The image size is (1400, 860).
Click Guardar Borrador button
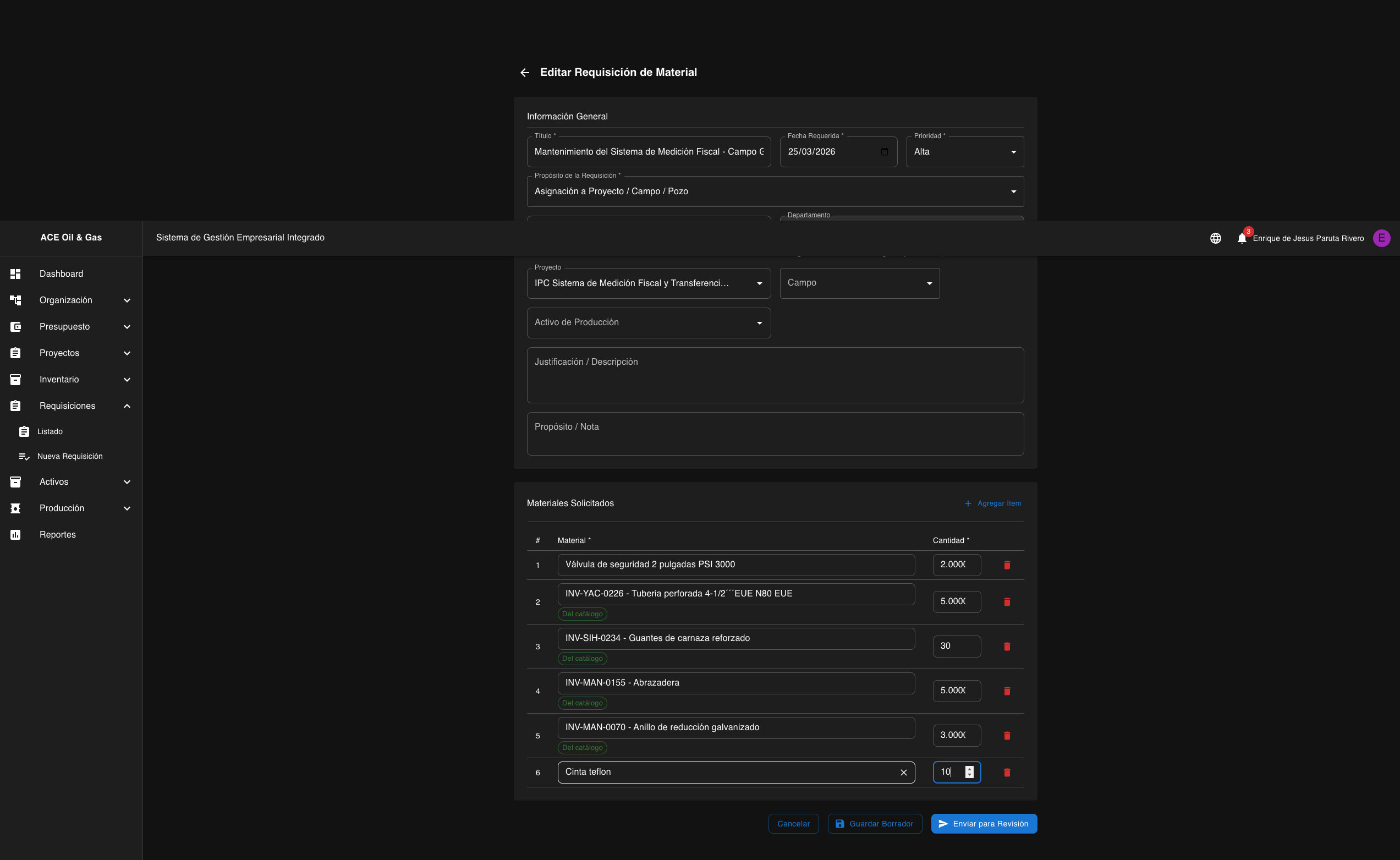(x=874, y=824)
